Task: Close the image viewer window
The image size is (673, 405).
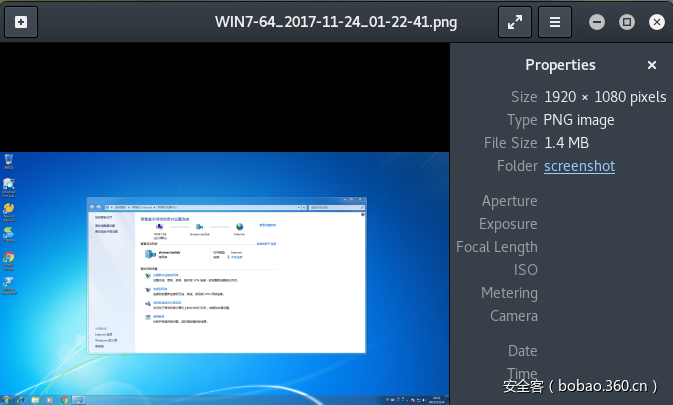Action: (657, 21)
